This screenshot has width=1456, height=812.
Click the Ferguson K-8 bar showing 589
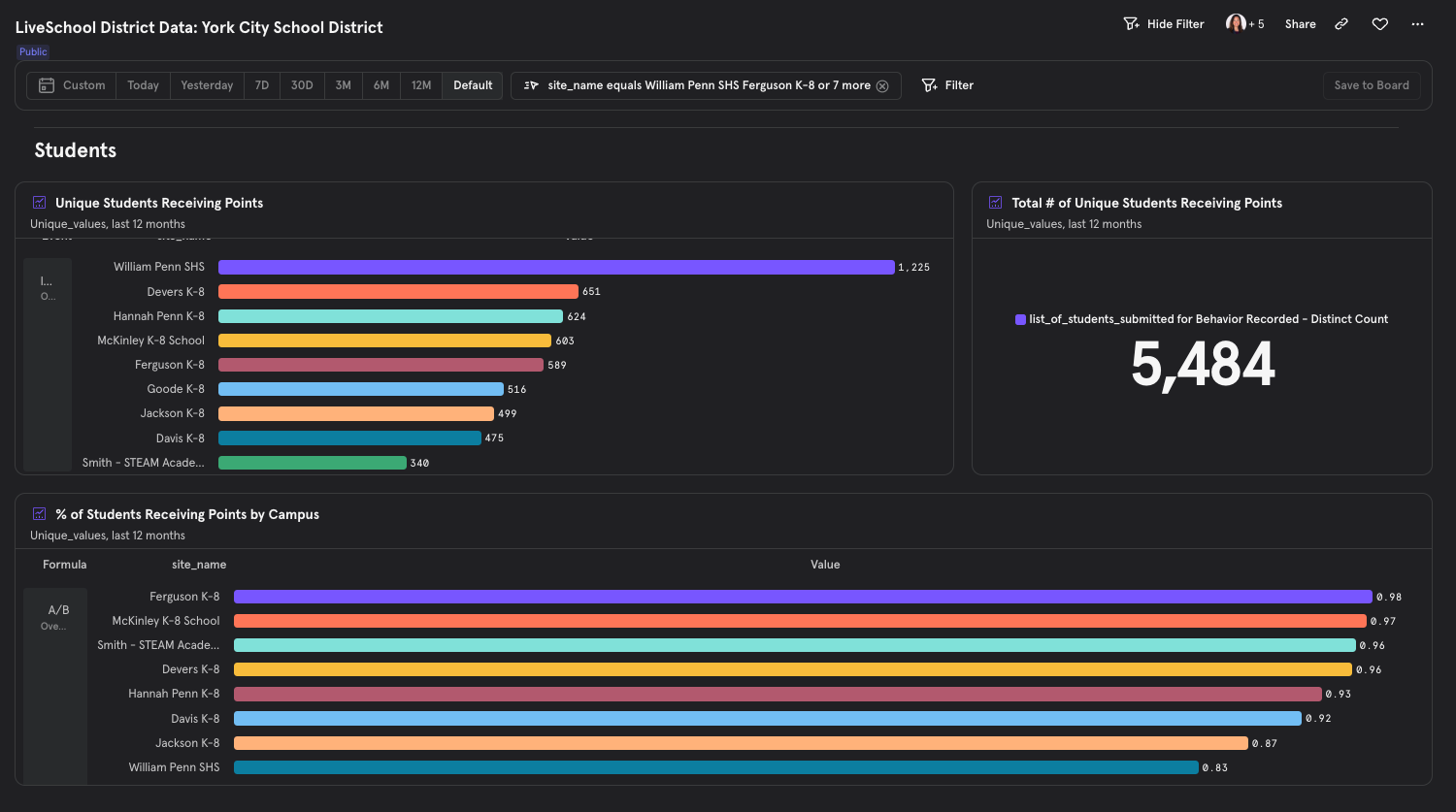pyautogui.click(x=381, y=365)
